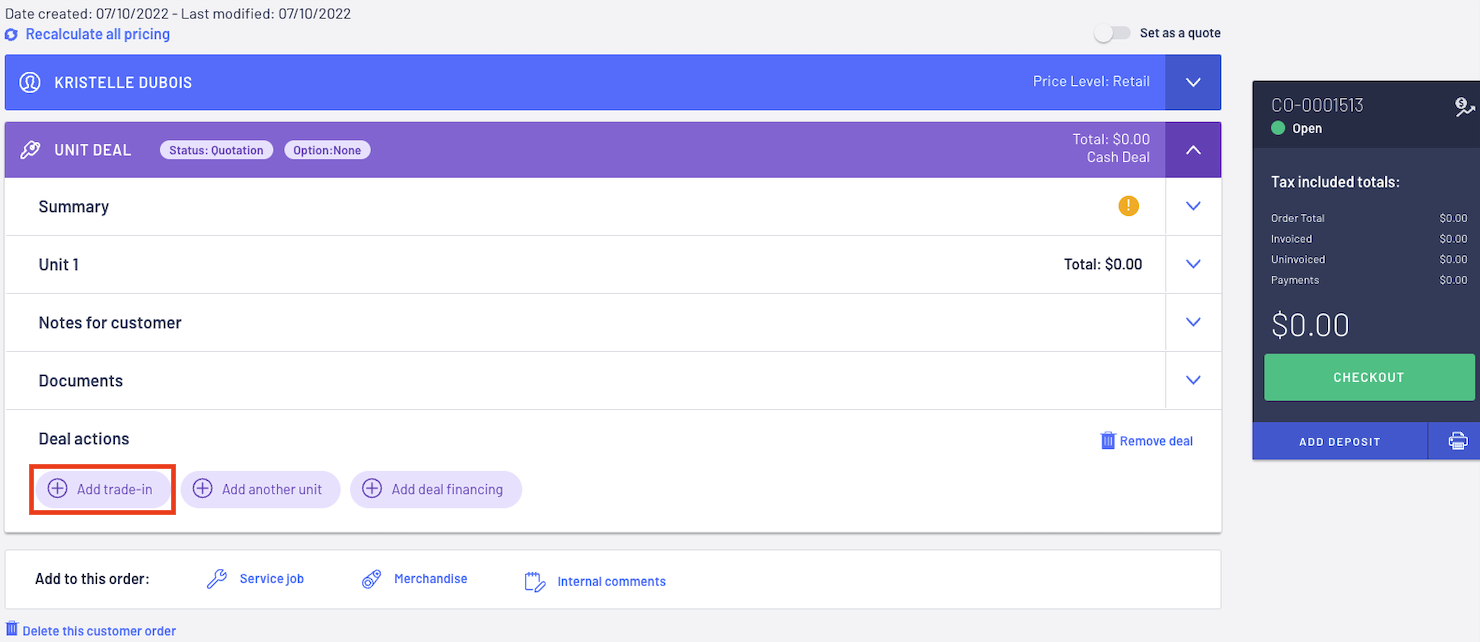Screen dimensions: 1480x642
Task: Click the customer profile icon beside Kristelle Dubois
Action: tap(30, 82)
